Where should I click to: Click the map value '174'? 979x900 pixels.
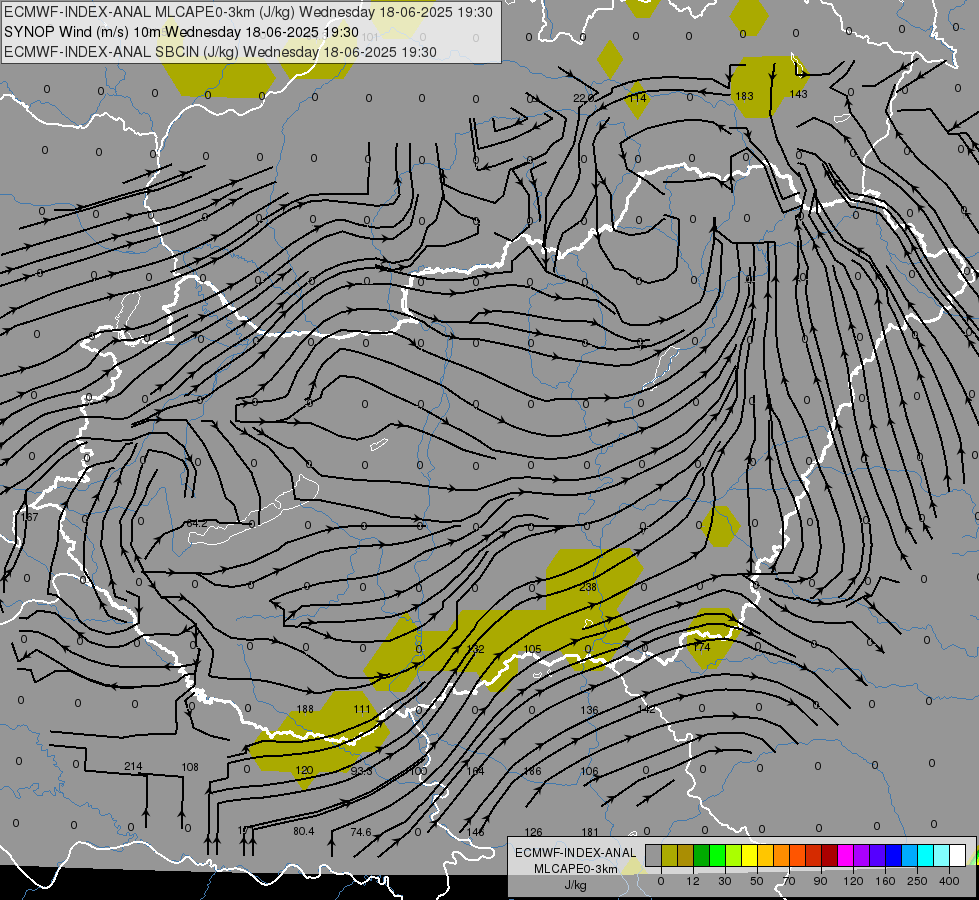coord(702,647)
